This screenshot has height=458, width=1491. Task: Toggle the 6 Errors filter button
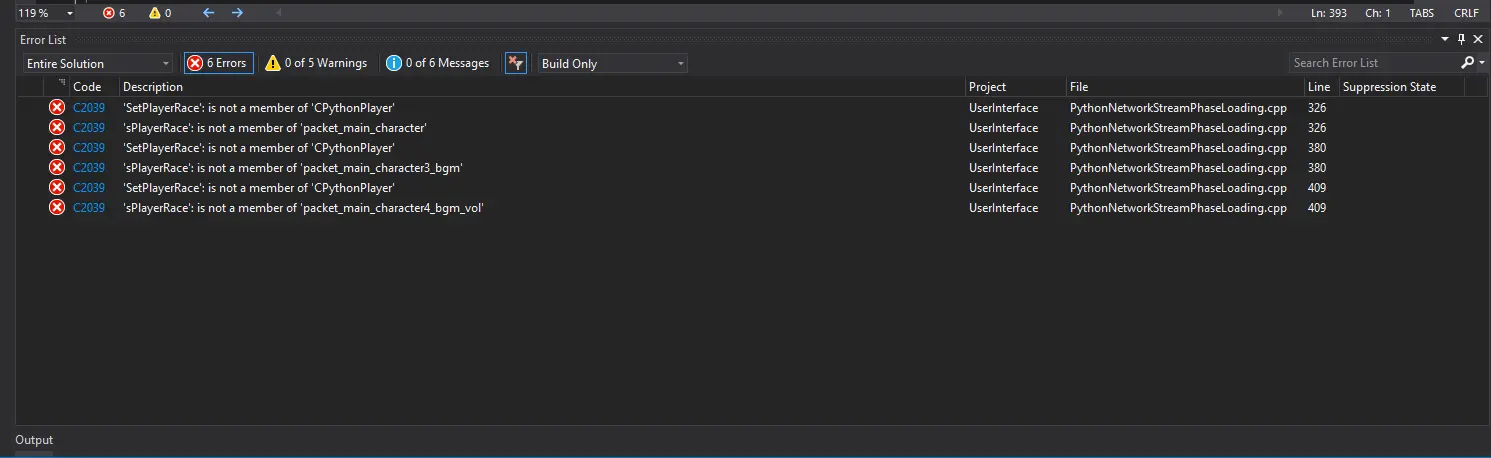pyautogui.click(x=217, y=63)
